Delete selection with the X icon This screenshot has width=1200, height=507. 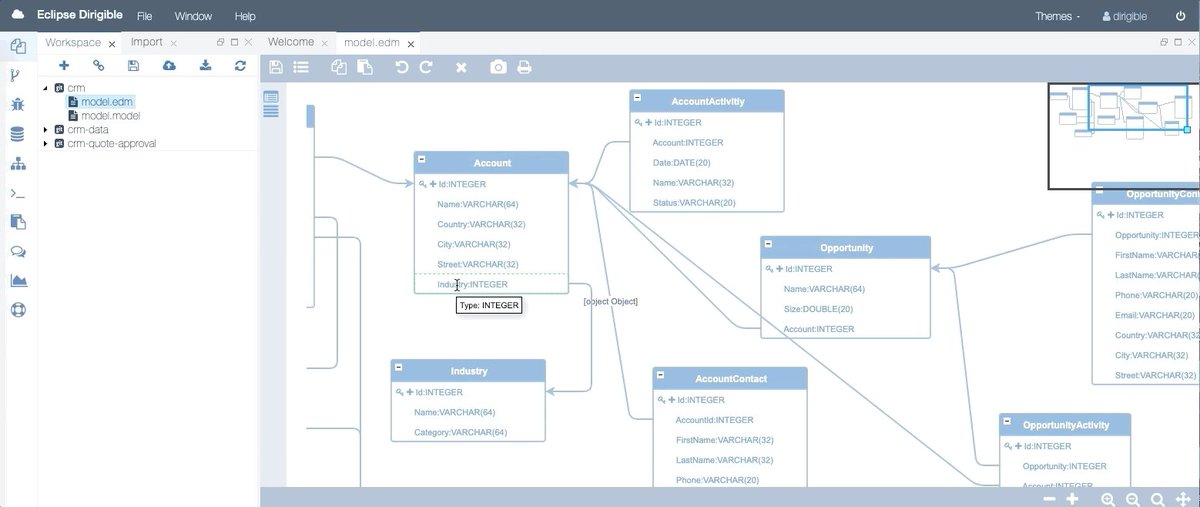pos(461,67)
